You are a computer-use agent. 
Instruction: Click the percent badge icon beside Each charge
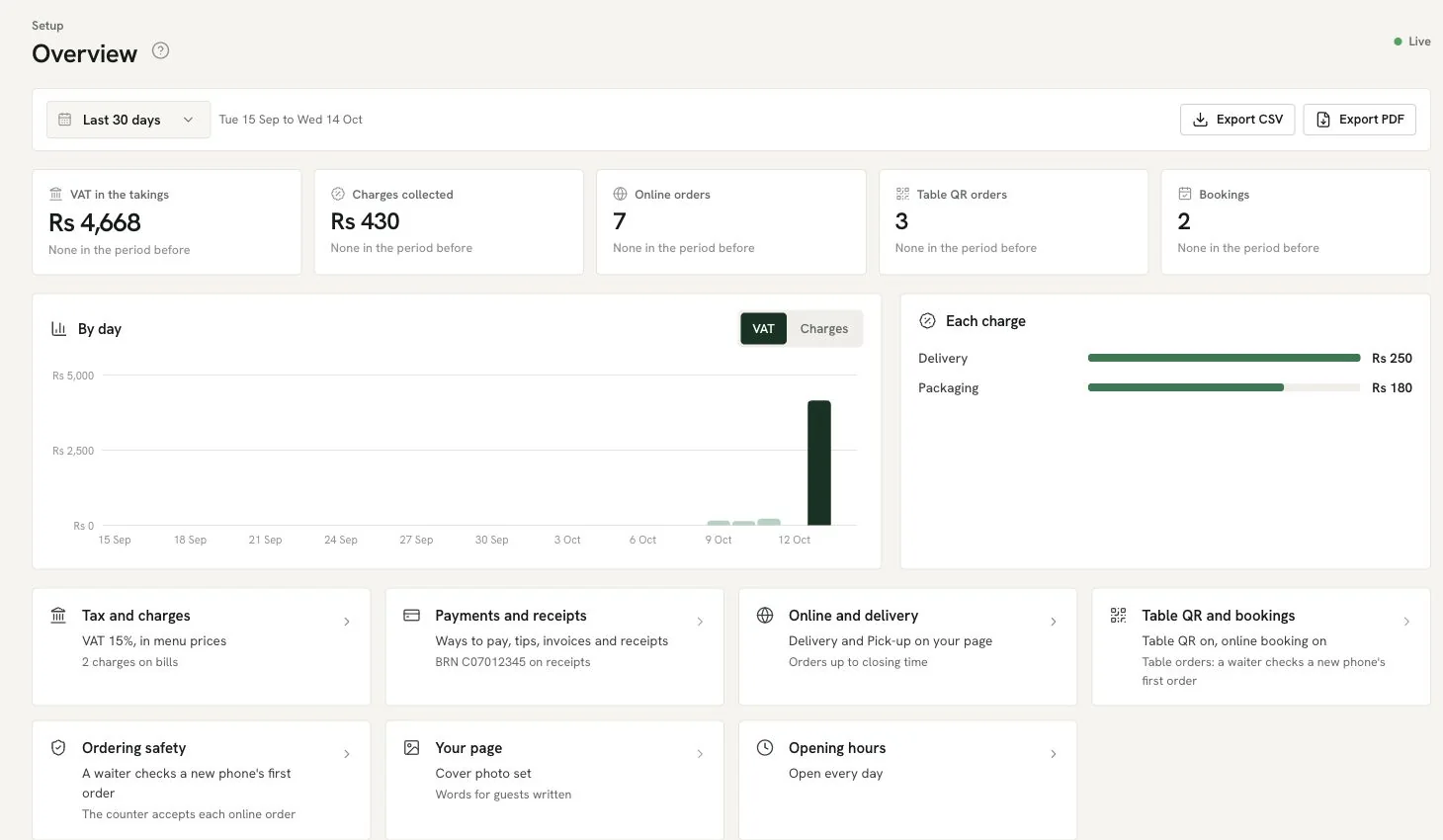[927, 321]
